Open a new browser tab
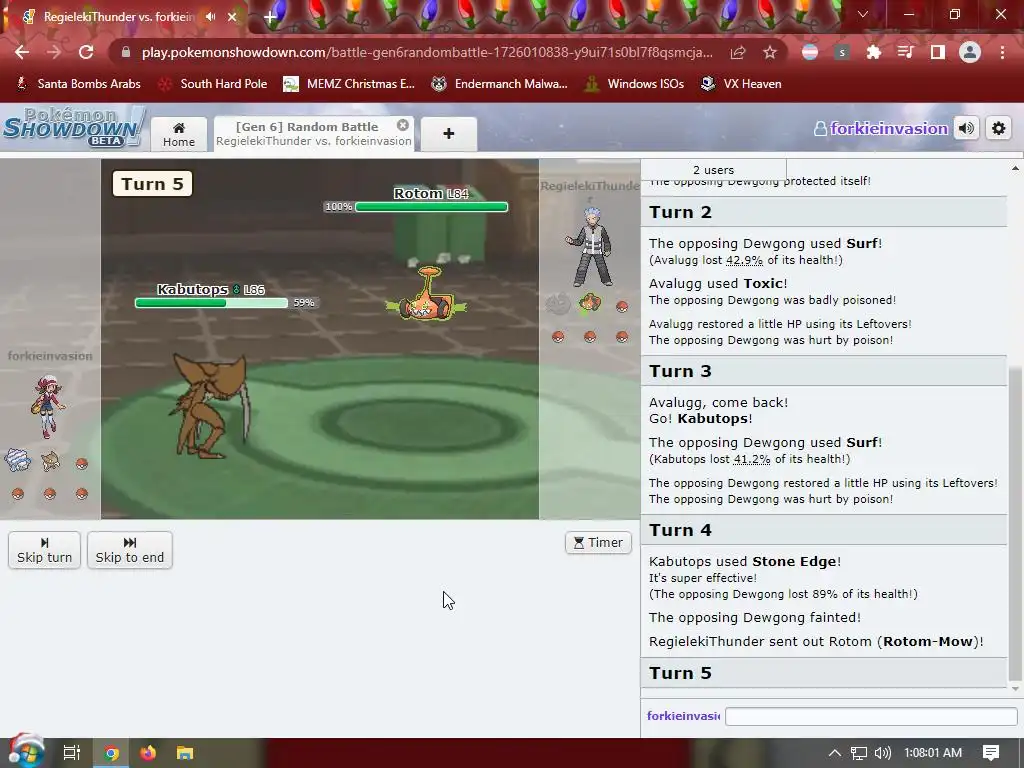The width and height of the screenshot is (1024, 768). click(270, 18)
